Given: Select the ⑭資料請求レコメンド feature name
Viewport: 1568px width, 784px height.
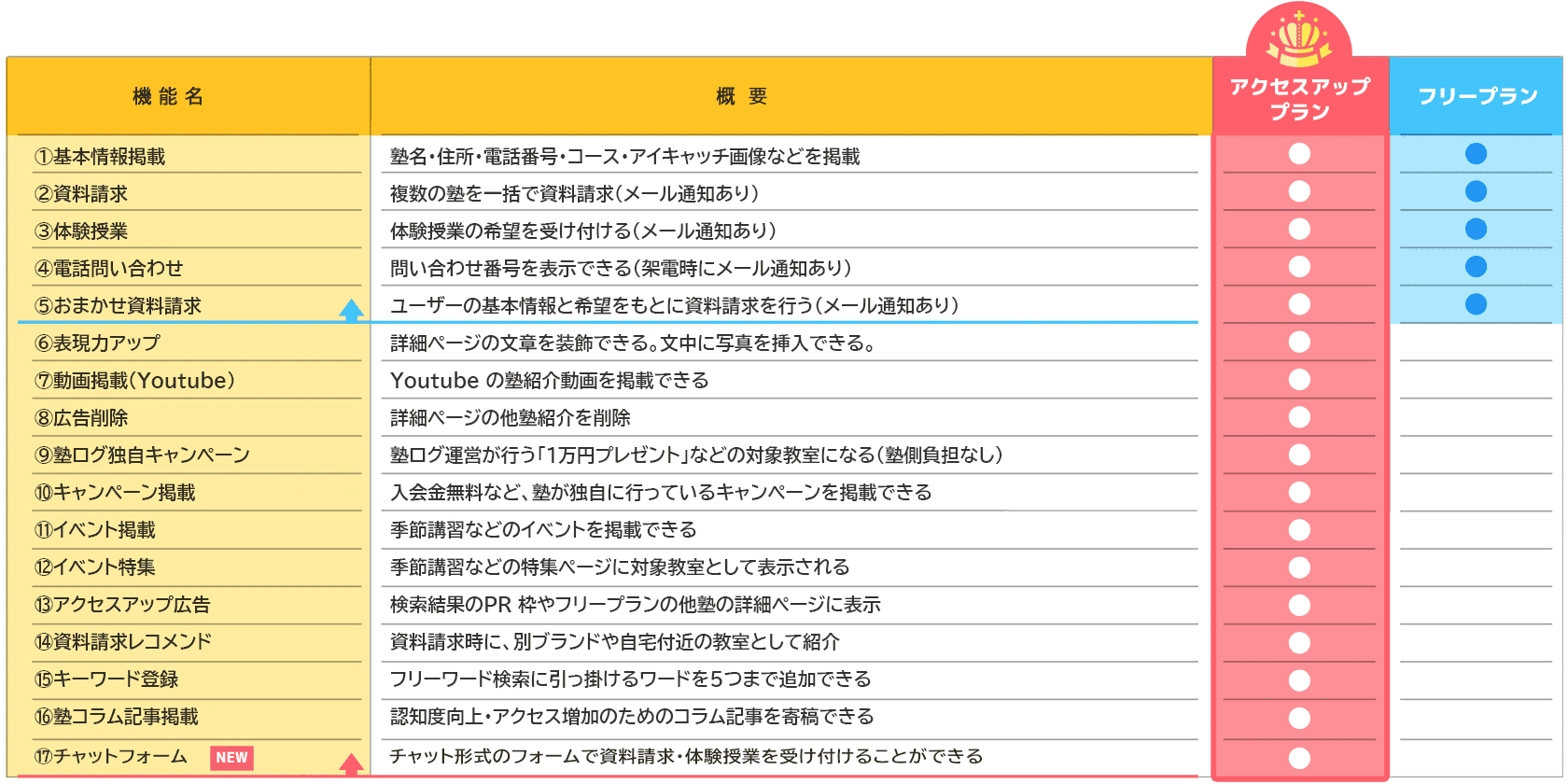Looking at the screenshot, I should [123, 642].
